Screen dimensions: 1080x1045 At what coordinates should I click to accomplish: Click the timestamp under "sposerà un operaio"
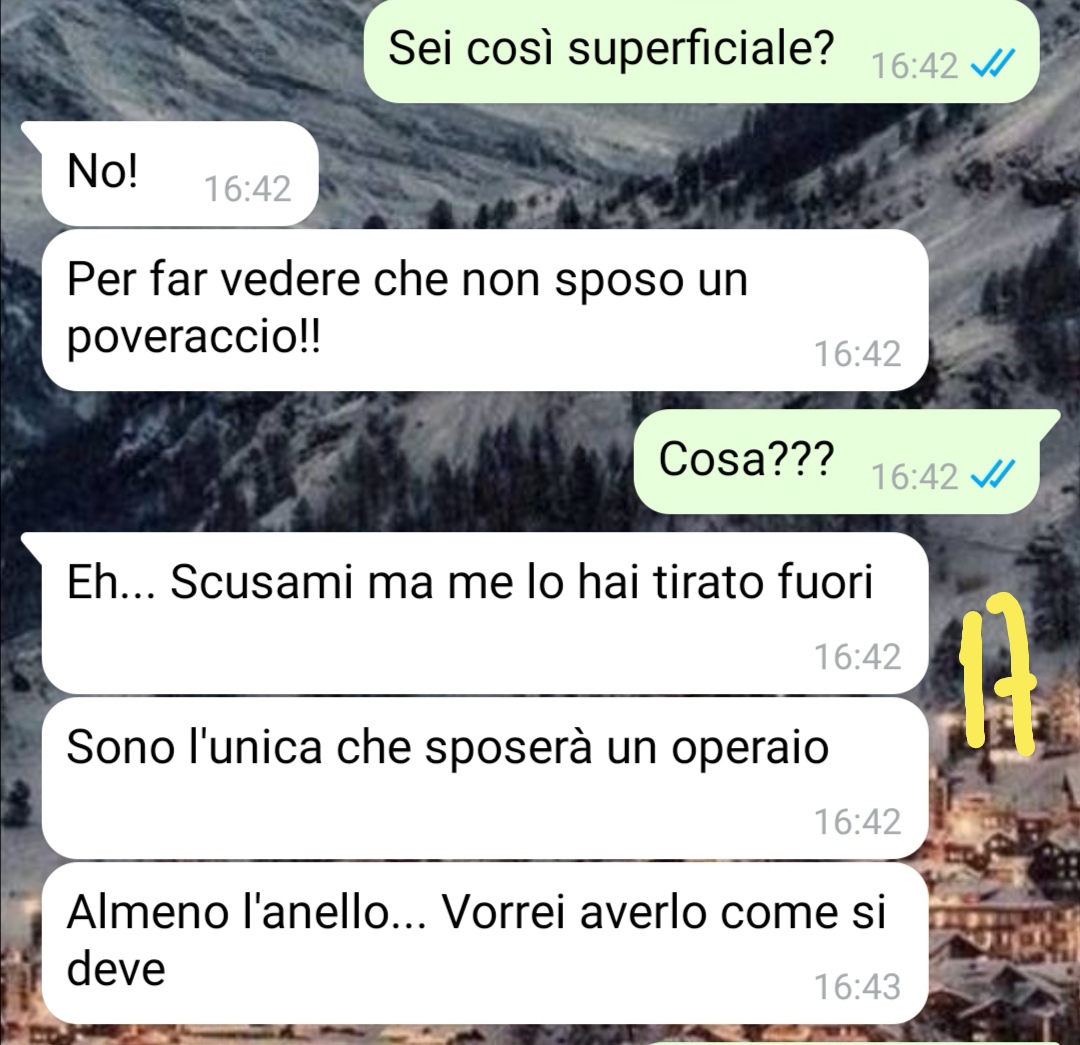point(858,822)
